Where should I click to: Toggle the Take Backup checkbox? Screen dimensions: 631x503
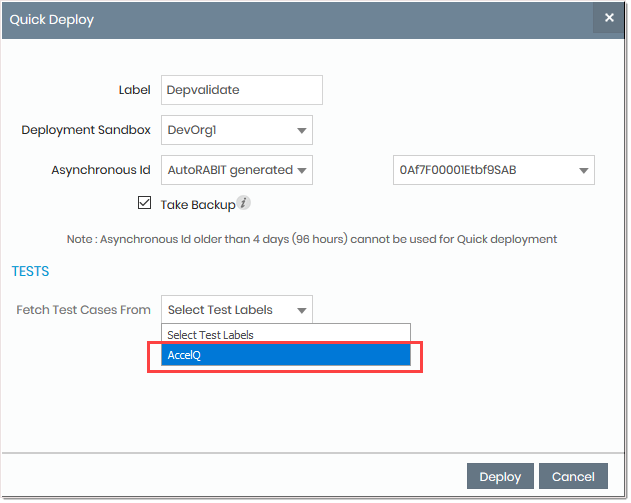click(x=144, y=203)
